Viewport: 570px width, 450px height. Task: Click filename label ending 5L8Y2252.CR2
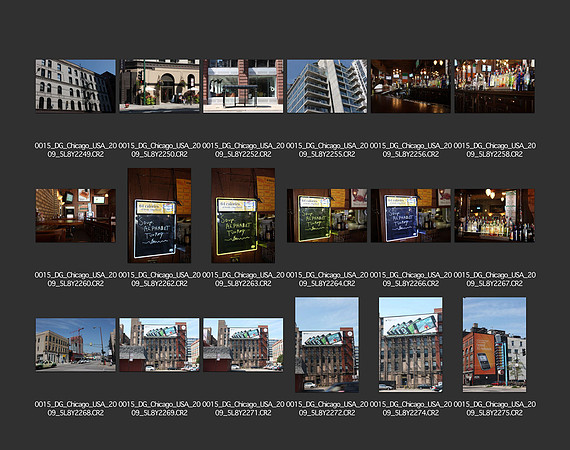coord(243,150)
